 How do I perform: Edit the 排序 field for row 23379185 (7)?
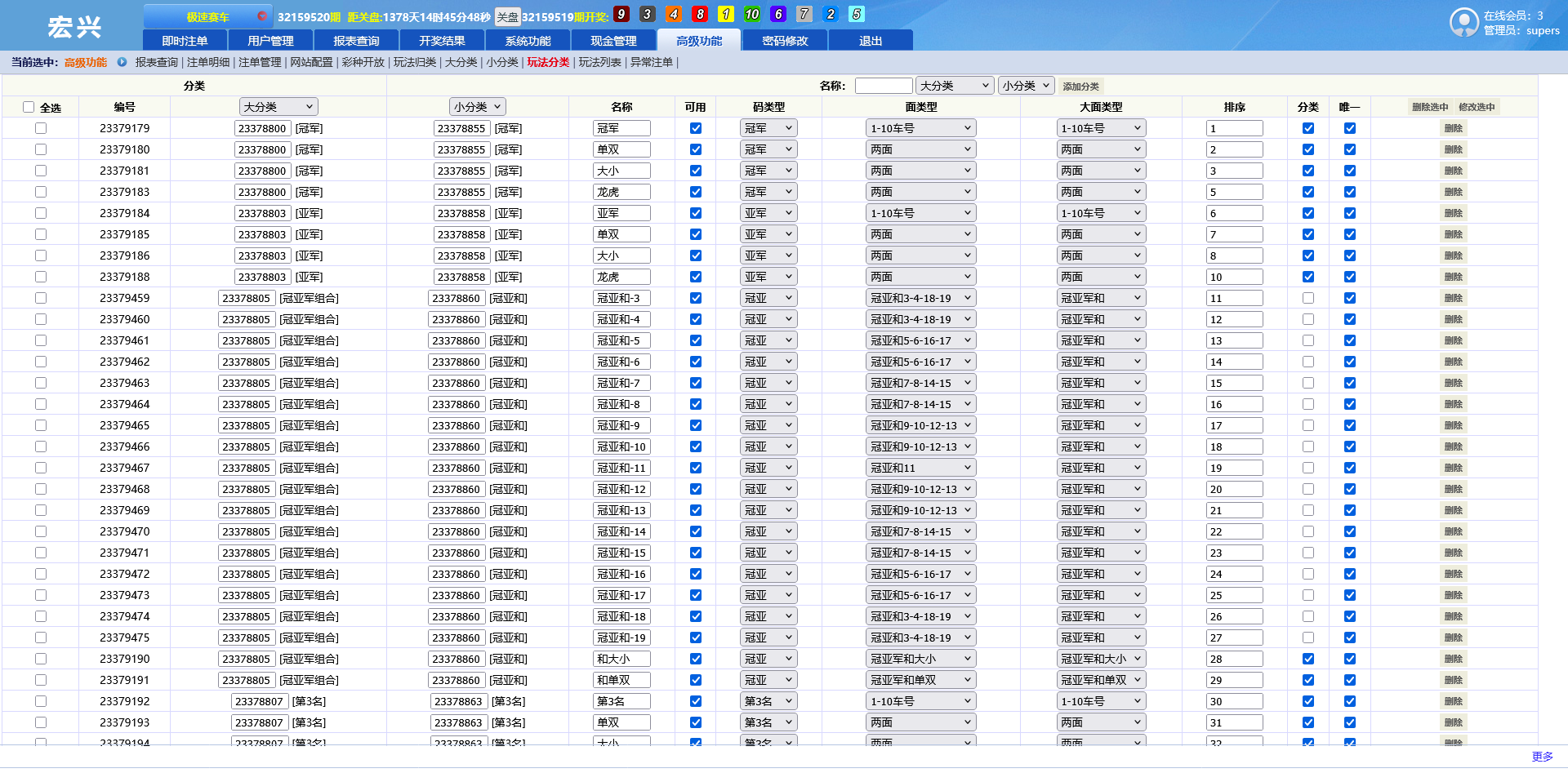coord(1235,234)
